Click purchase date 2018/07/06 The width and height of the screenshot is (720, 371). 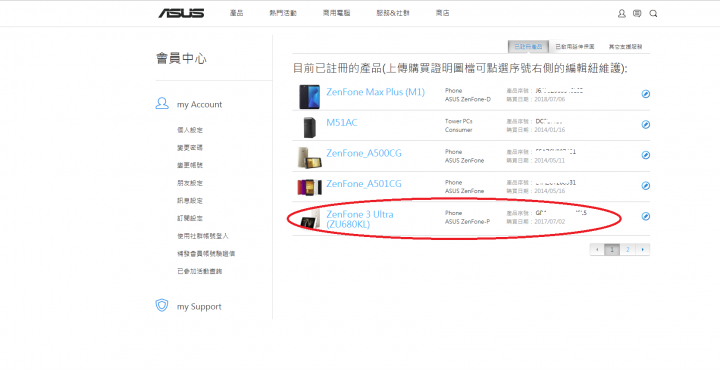(550, 99)
